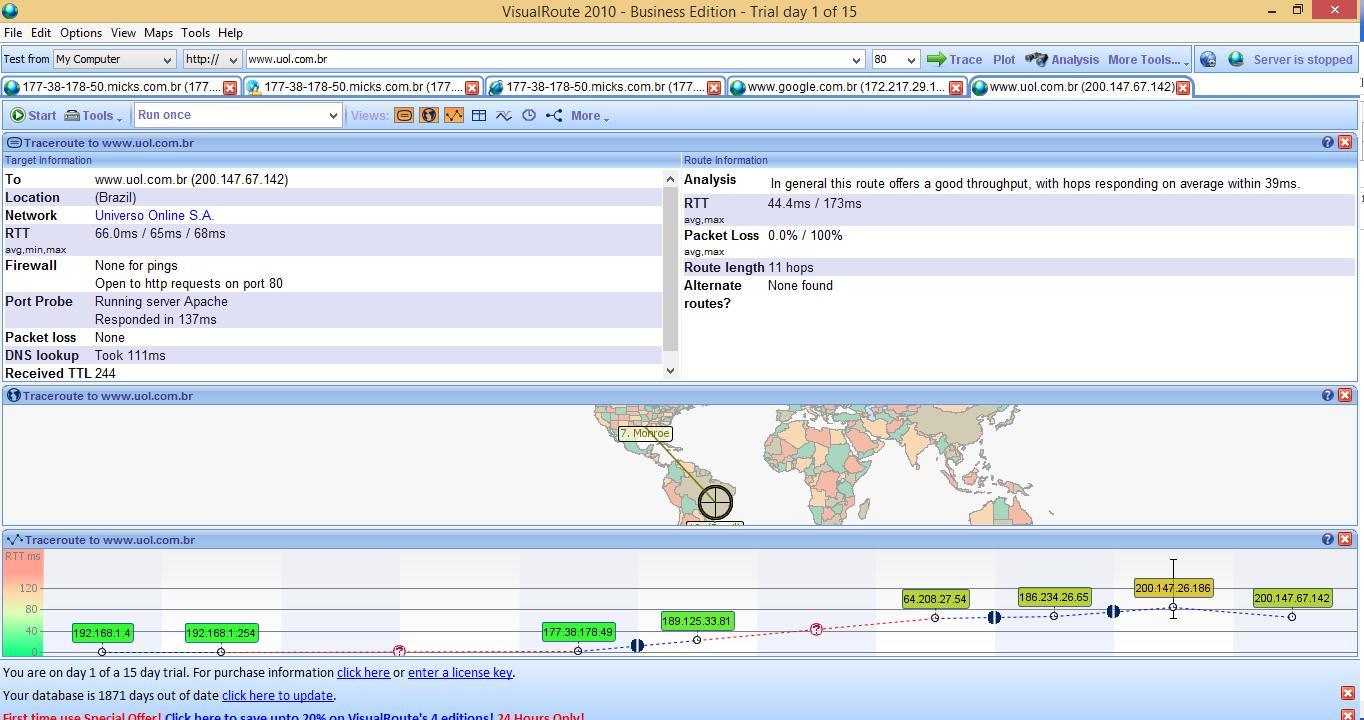
Task: Toggle the Summary view icon
Action: (404, 115)
